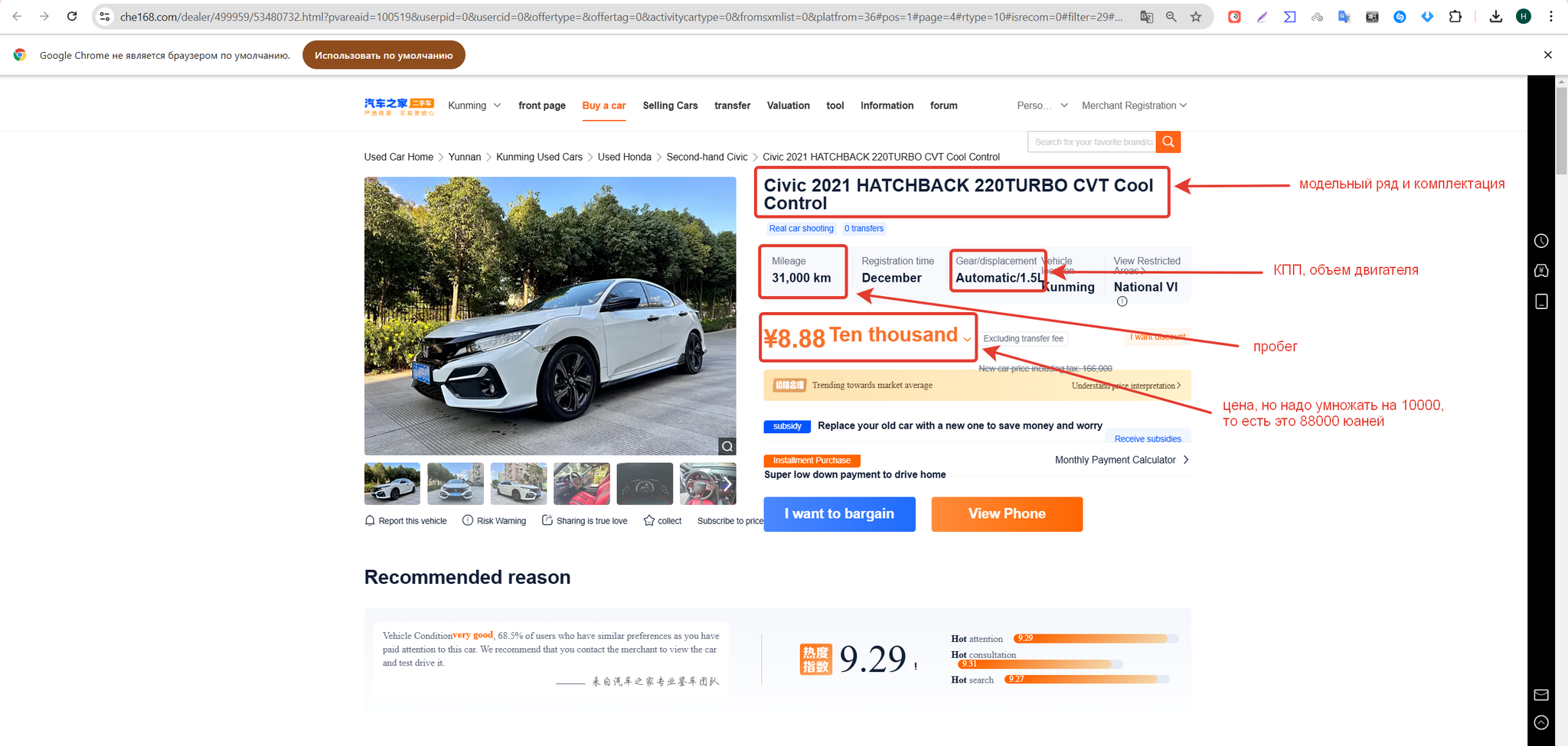Screen dimensions: 1568x746
Task: Select the Buy a car tab
Action: tap(604, 106)
